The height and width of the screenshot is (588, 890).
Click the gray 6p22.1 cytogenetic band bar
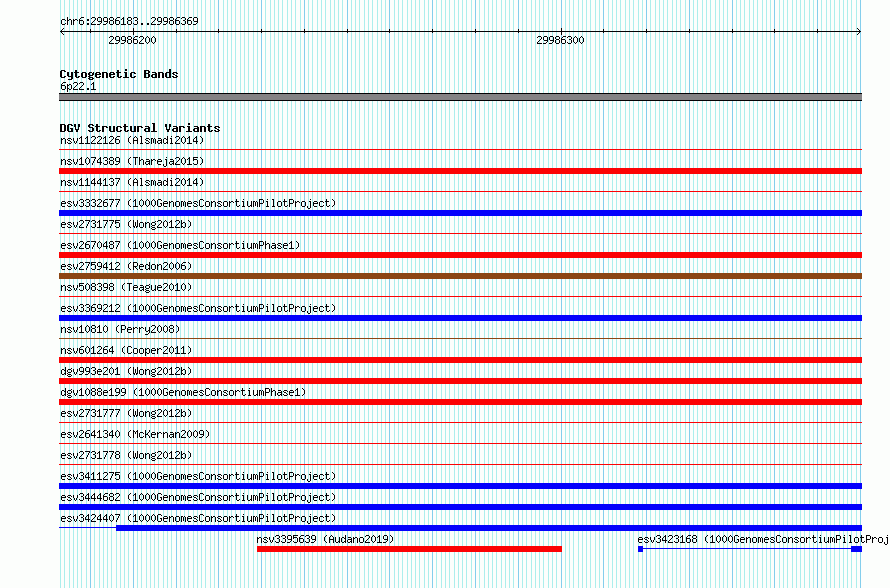[460, 97]
